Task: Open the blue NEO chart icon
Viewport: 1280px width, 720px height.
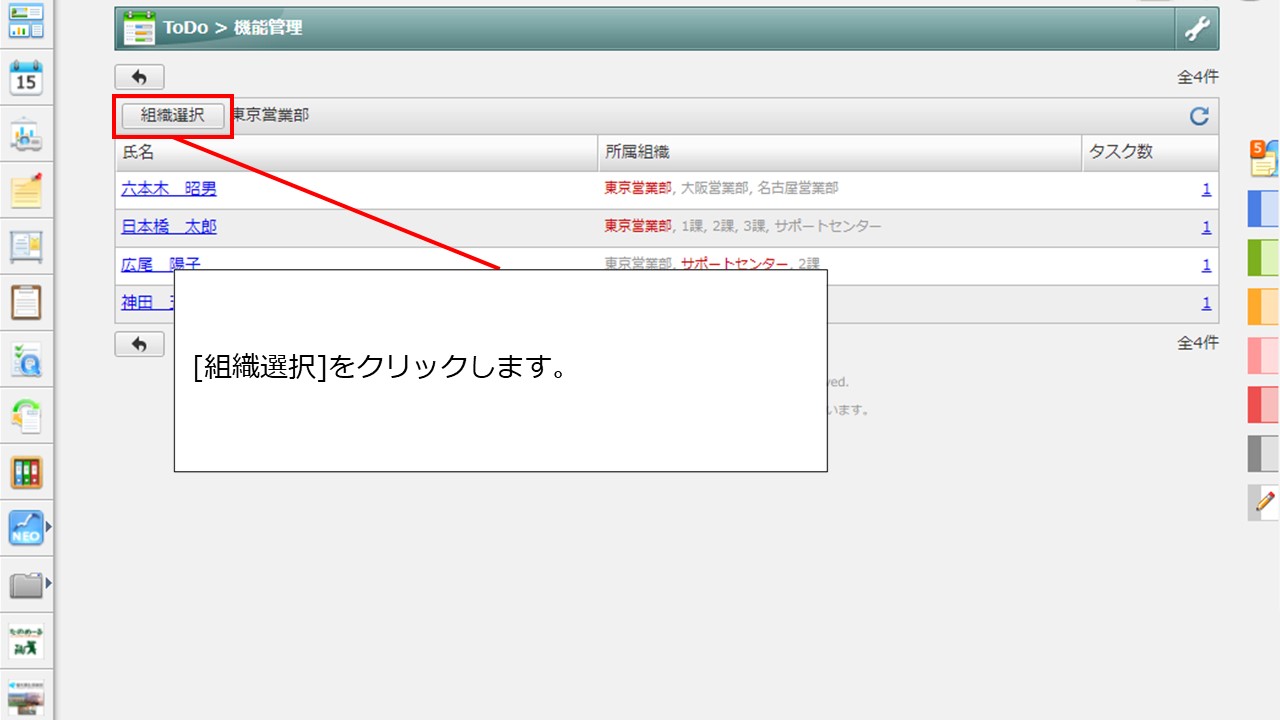Action: pos(26,528)
